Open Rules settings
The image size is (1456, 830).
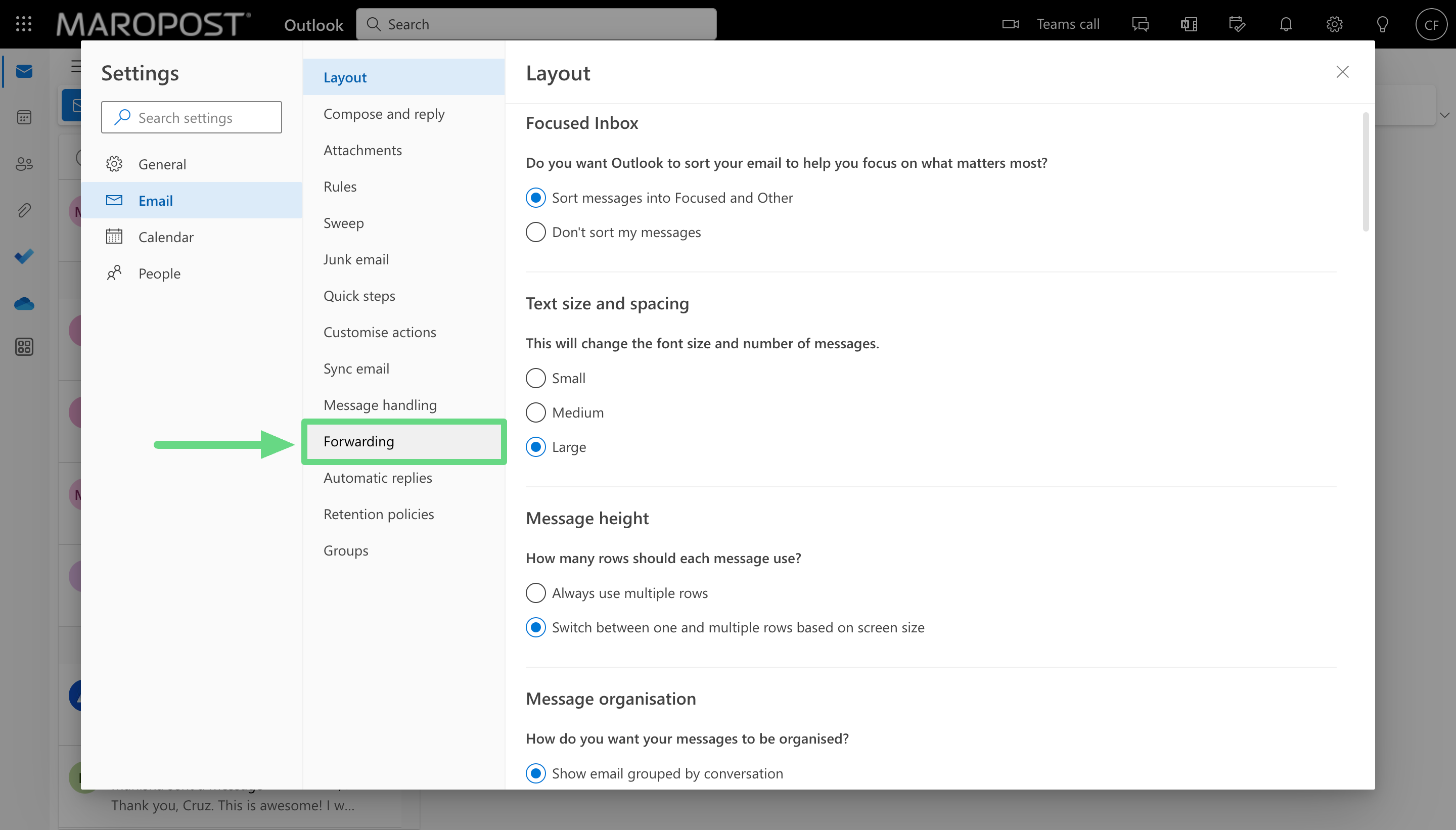pyautogui.click(x=403, y=187)
